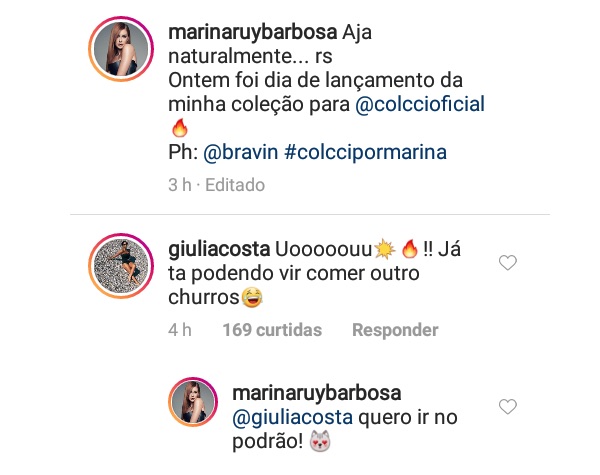Viewport: 600px width, 475px height.
Task: Tap the 3 h Editado timestamp
Action: pyautogui.click(x=217, y=185)
